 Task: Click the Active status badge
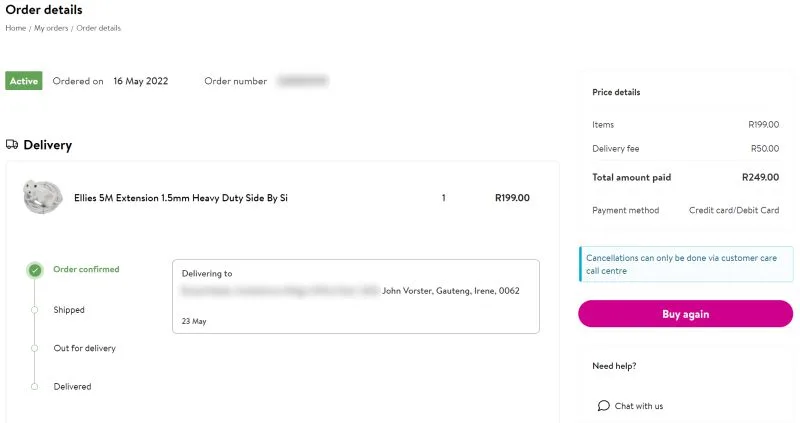pos(23,81)
